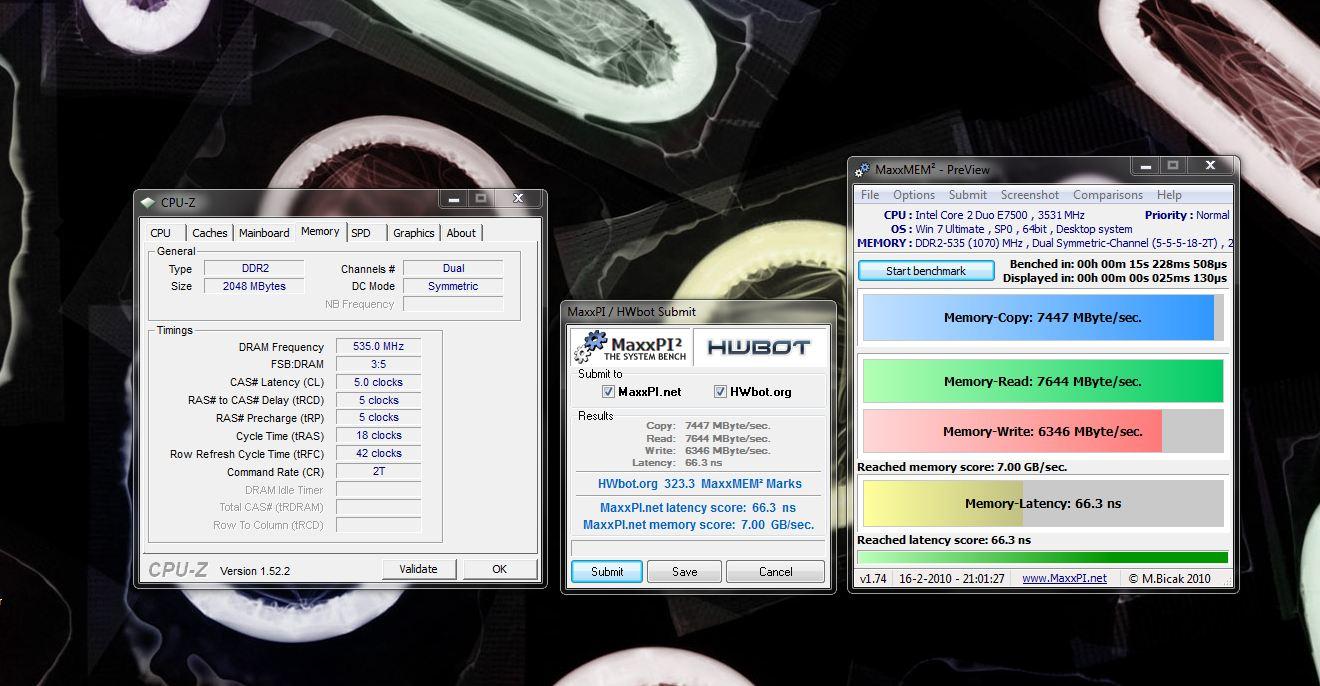1320x686 pixels.
Task: Click the HWBOT logo banner
Action: (x=759, y=347)
